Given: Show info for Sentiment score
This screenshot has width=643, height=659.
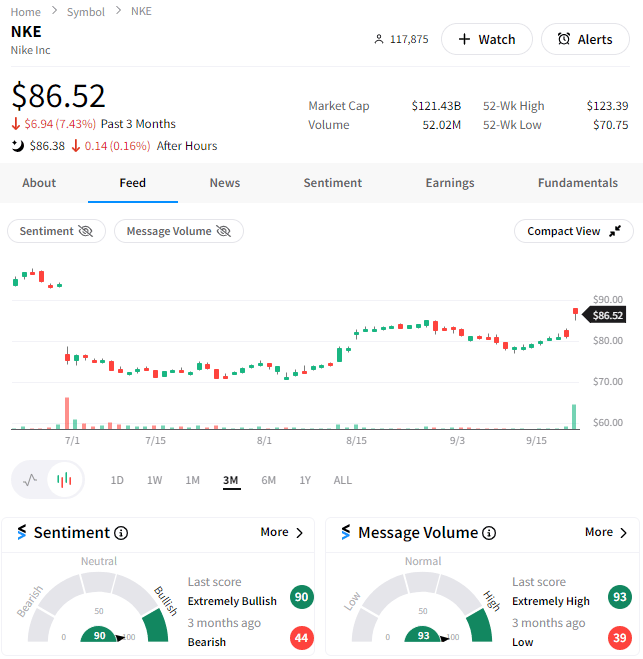Looking at the screenshot, I should (x=121, y=533).
